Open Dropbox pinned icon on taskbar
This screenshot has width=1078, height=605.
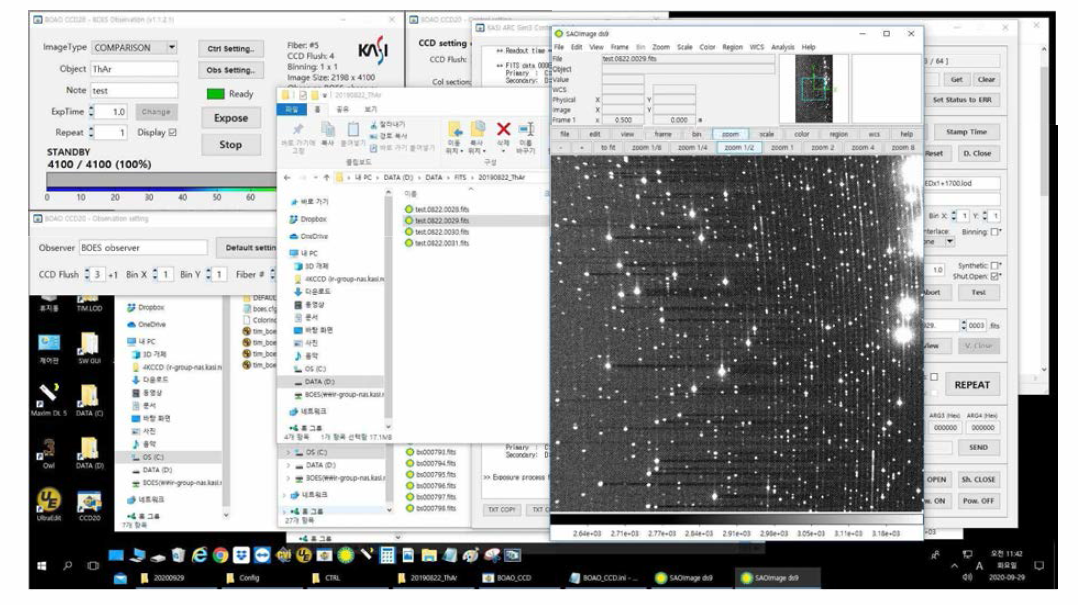[x=241, y=555]
